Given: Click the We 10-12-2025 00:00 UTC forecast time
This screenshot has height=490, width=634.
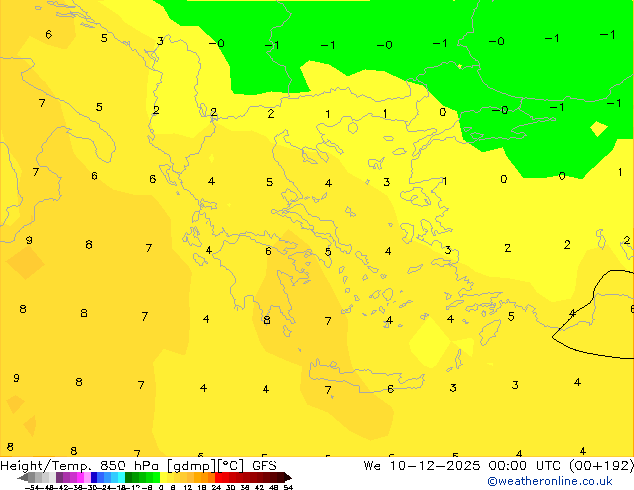Looking at the screenshot, I should pyautogui.click(x=462, y=466).
